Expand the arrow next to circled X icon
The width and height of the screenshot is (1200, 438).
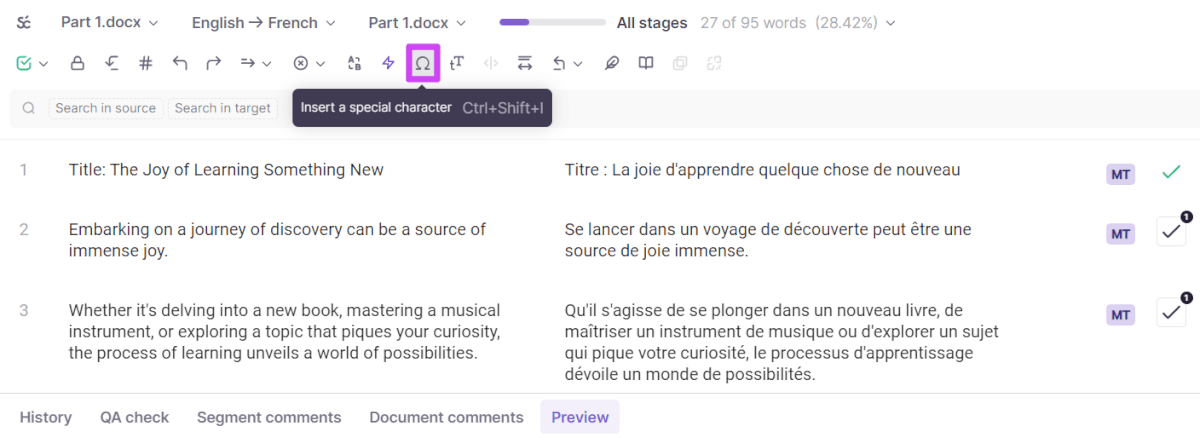[320, 64]
